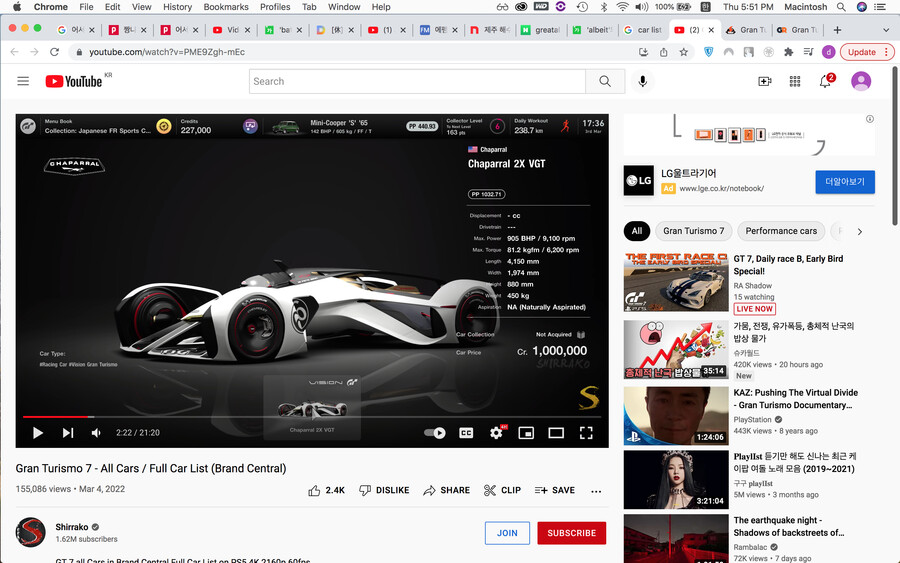Viewport: 900px width, 563px height.
Task: Click the video progress bar
Action: (x=300, y=416)
